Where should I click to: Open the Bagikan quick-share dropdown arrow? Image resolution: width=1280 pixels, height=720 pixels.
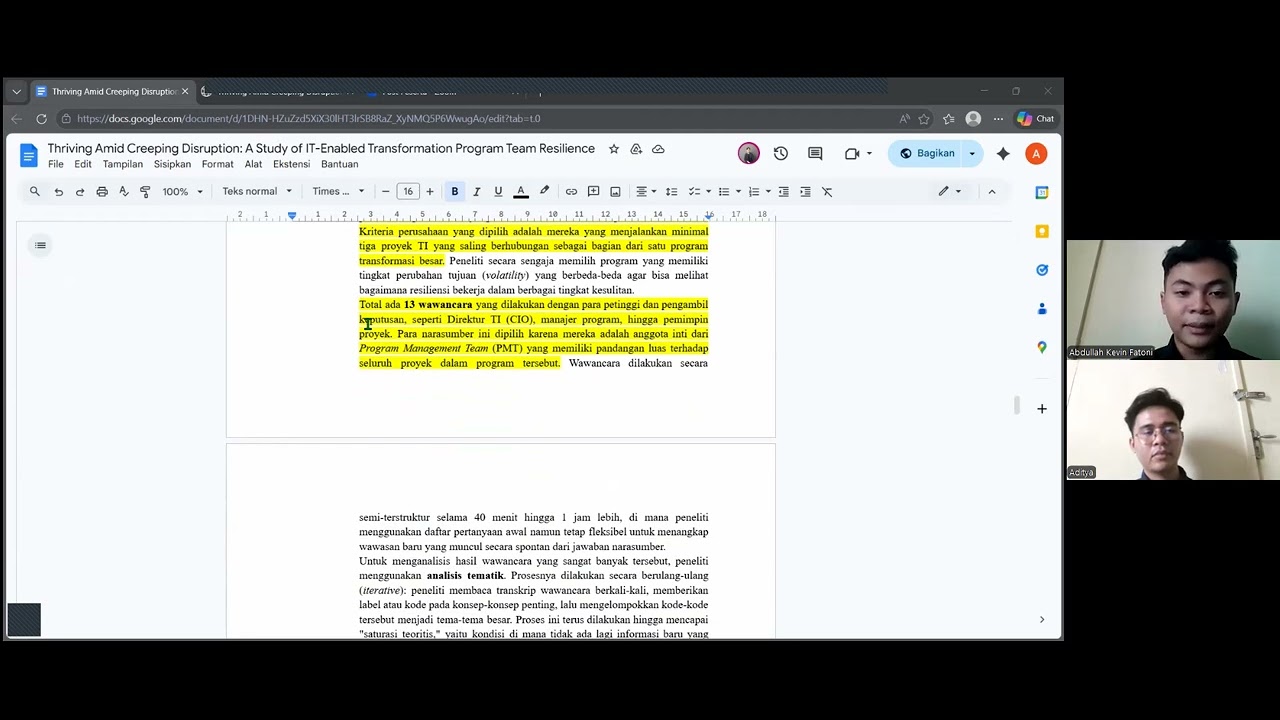(971, 153)
